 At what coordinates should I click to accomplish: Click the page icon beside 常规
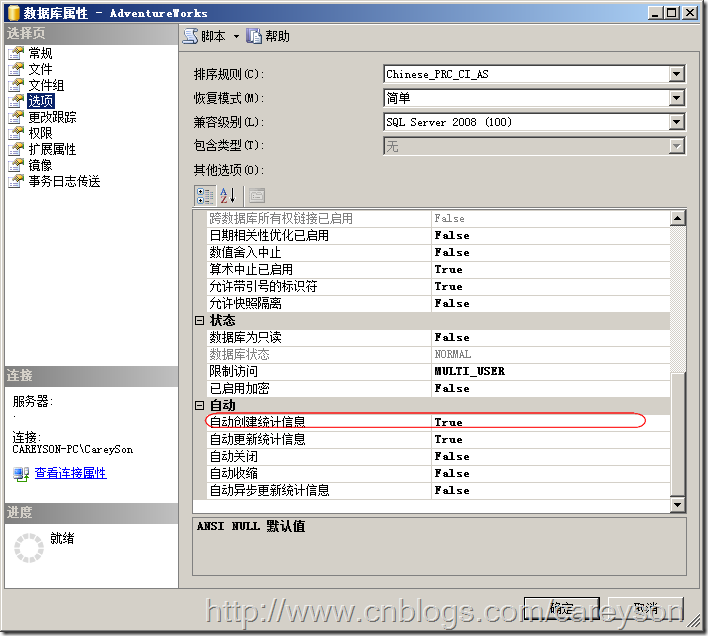(16, 53)
